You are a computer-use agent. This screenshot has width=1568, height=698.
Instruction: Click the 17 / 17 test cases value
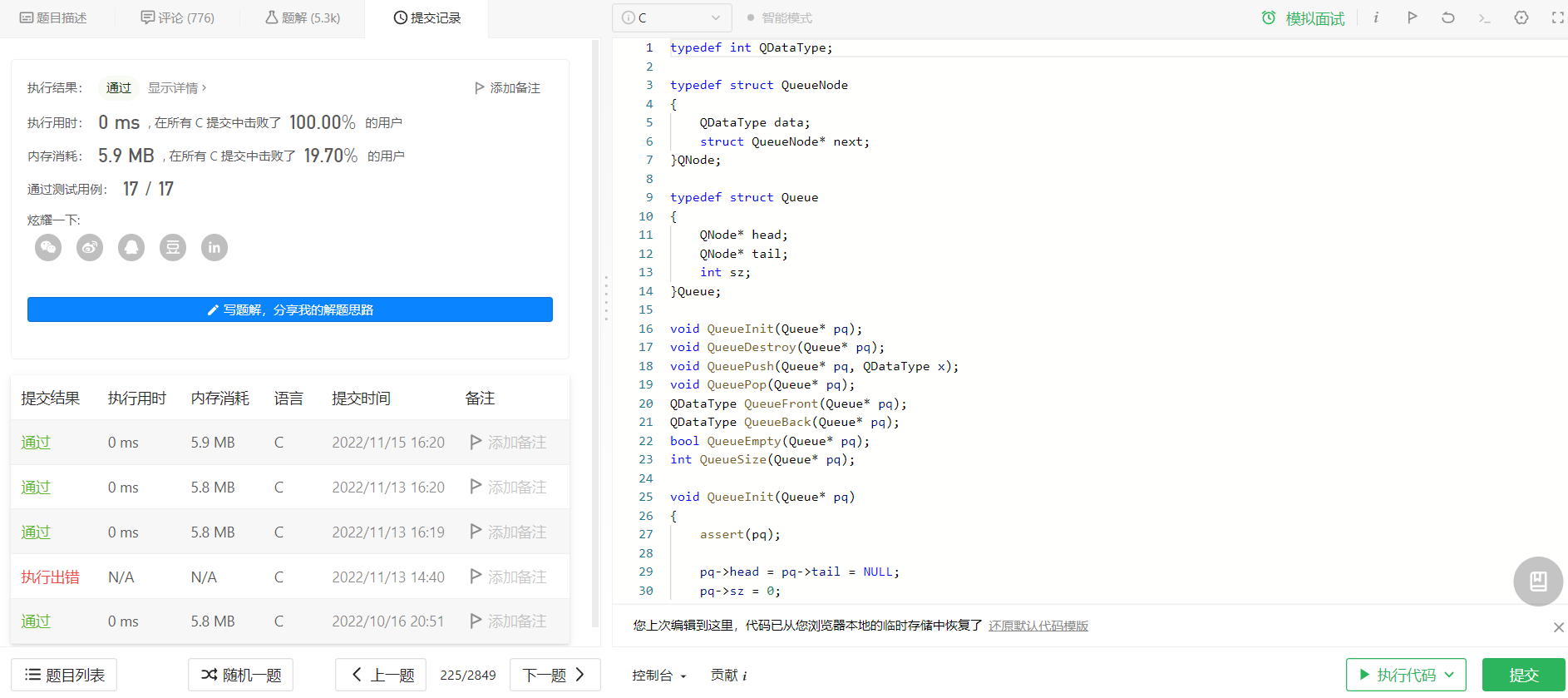(148, 189)
